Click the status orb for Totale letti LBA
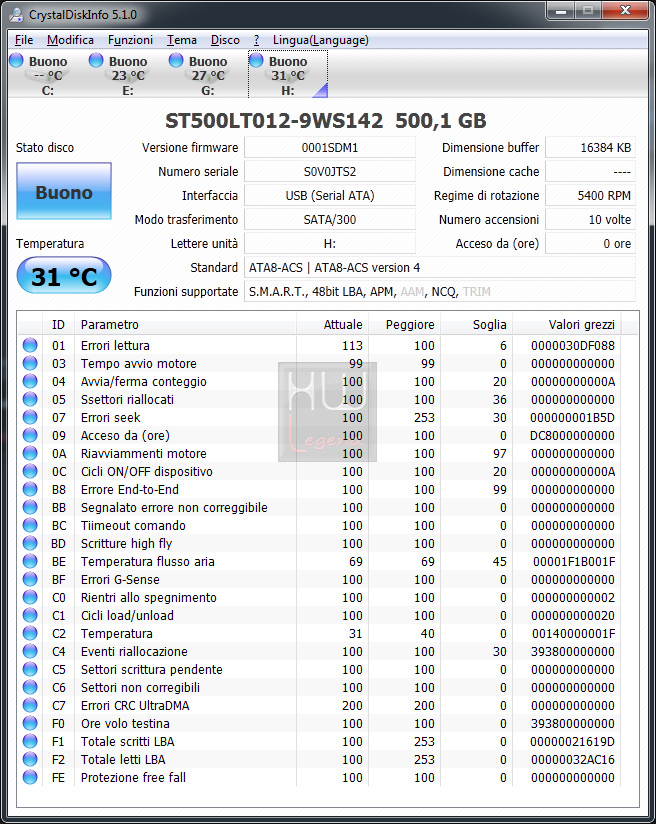The height and width of the screenshot is (824, 656). click(30, 759)
